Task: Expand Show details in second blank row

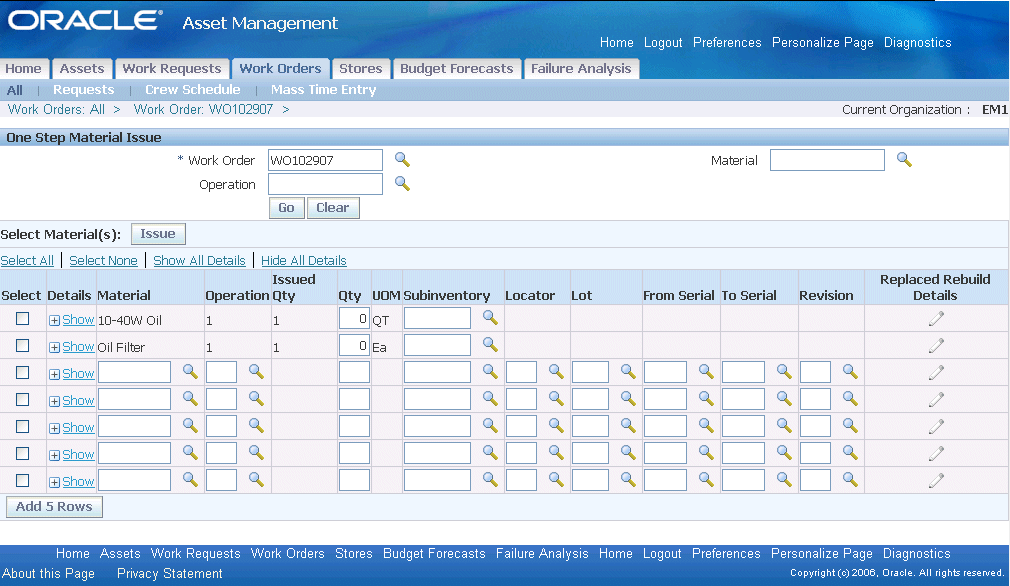Action: coord(71,401)
